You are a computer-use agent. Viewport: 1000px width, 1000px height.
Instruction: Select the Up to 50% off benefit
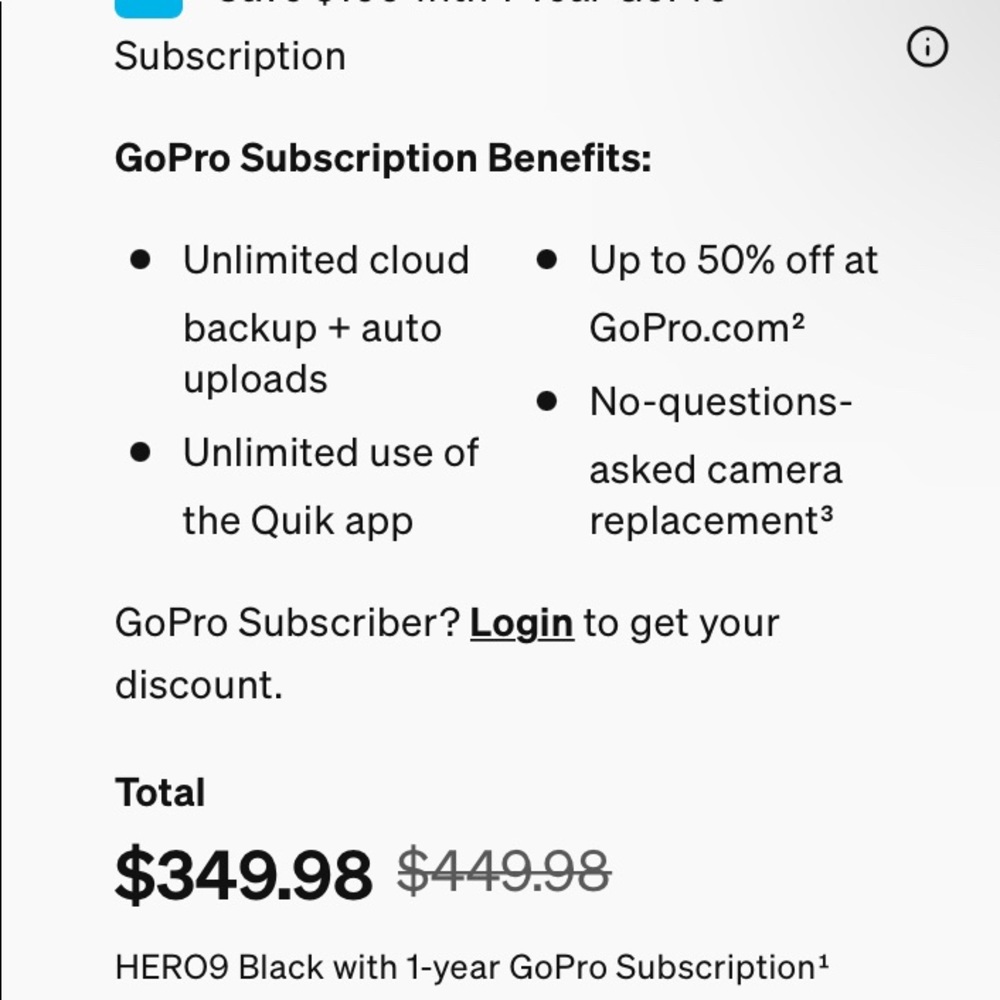(x=732, y=288)
